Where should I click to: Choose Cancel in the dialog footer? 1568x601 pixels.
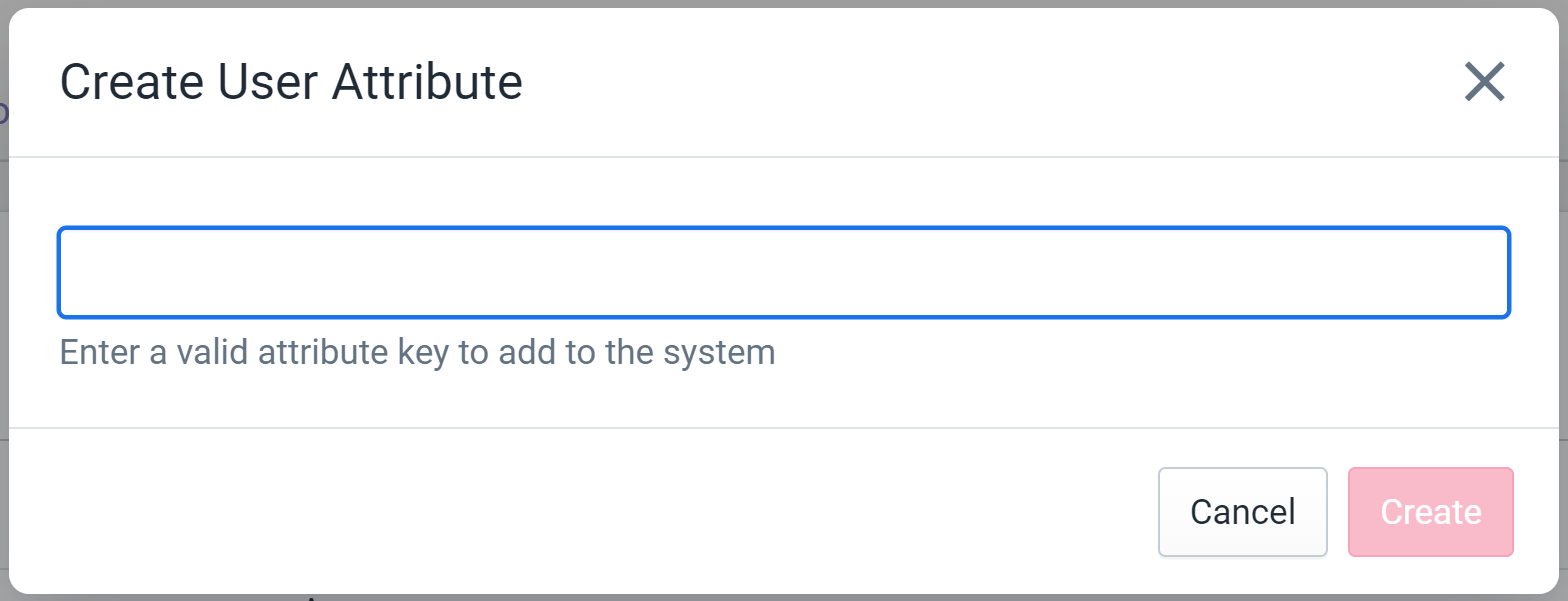[x=1243, y=512]
